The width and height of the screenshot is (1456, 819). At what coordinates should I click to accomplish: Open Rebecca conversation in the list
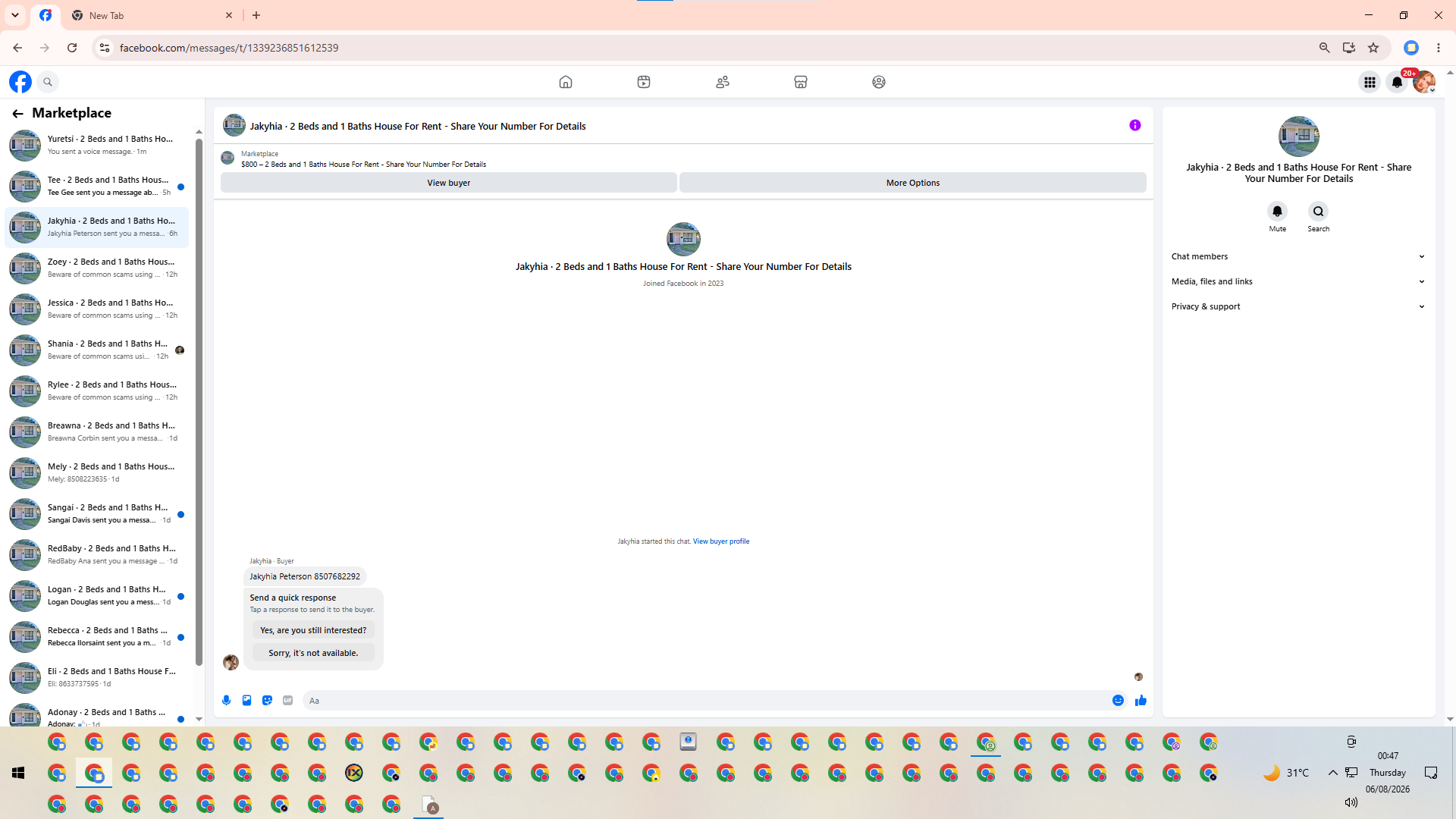(x=97, y=636)
